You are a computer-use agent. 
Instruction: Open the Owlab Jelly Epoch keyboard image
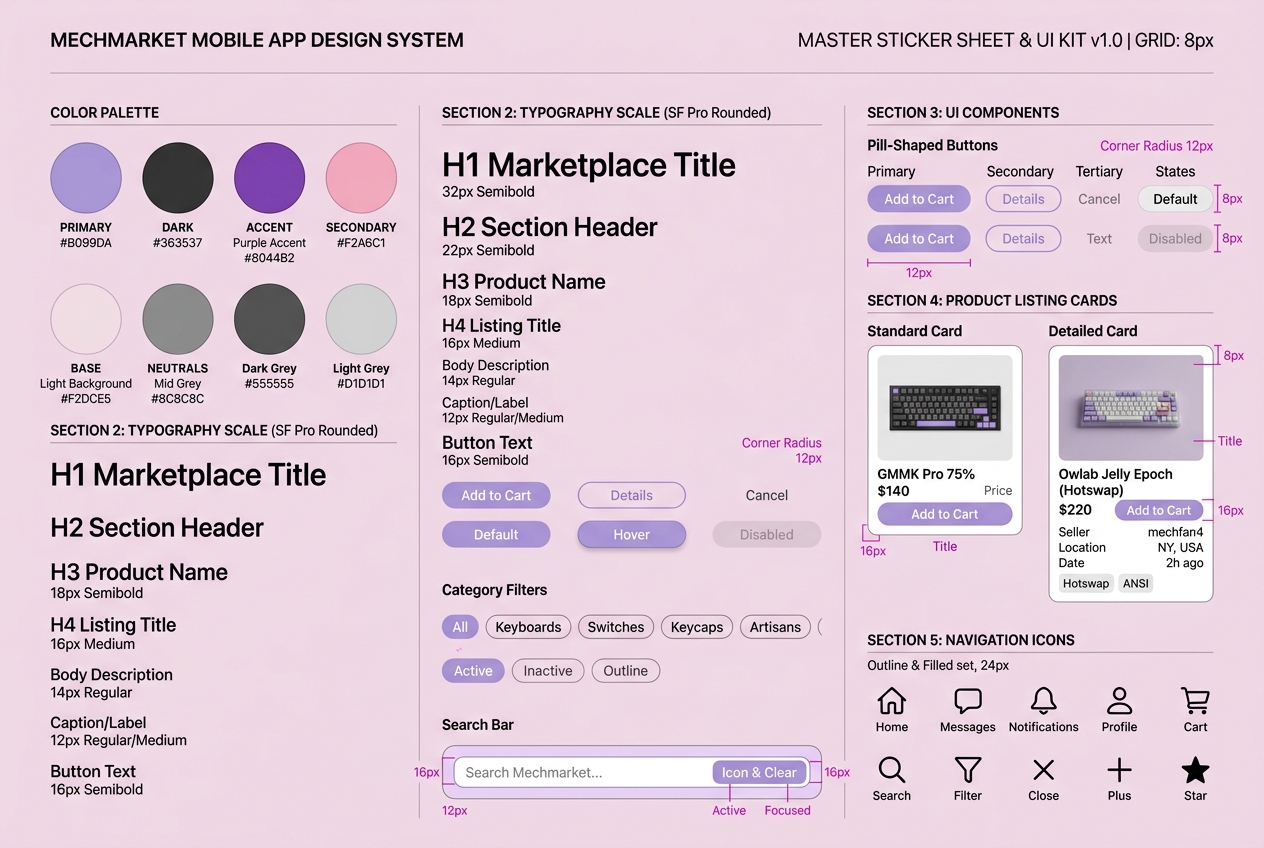point(1131,408)
